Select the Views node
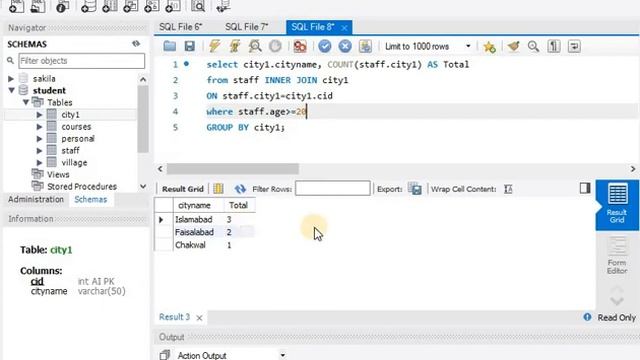This screenshot has height=360, width=640. [58, 174]
